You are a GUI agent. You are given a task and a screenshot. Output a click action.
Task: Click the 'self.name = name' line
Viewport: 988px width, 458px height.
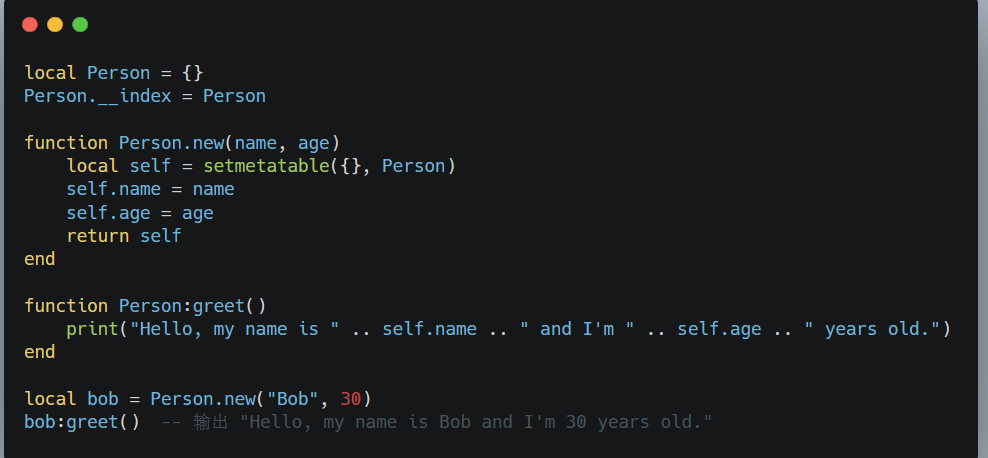[151, 190]
